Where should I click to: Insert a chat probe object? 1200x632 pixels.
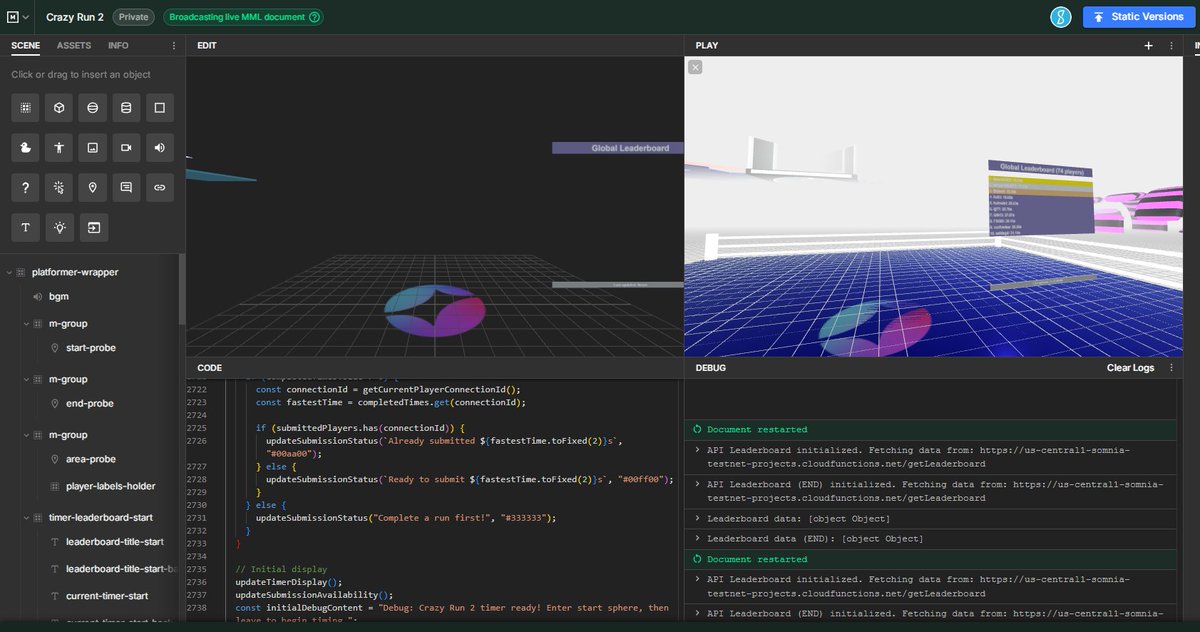coord(125,187)
